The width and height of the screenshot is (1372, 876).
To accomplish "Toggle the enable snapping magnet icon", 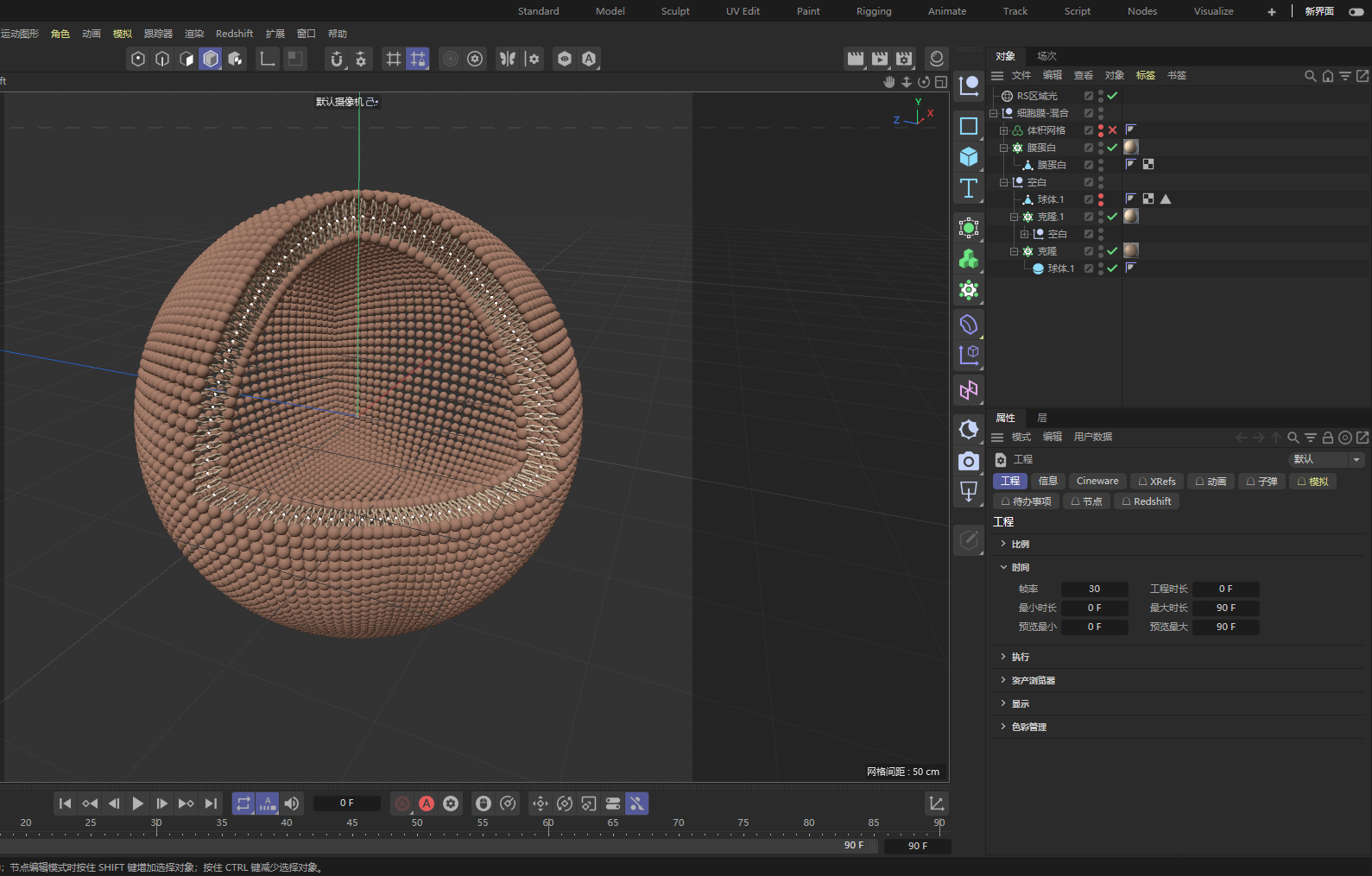I will [x=337, y=59].
